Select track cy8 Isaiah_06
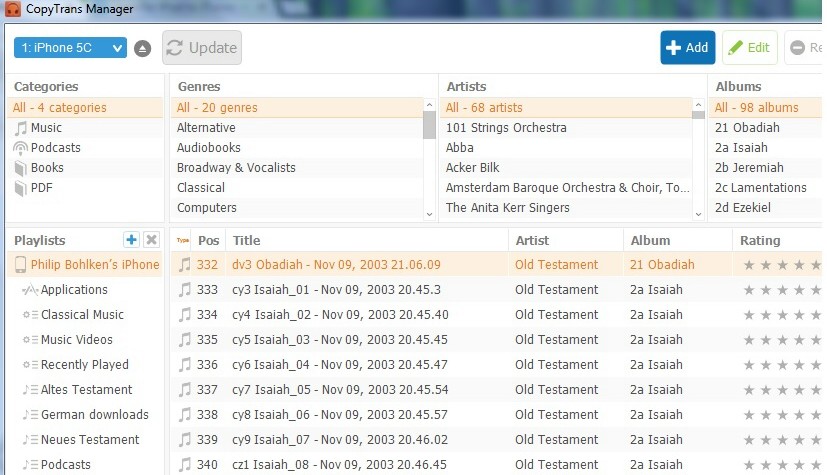 pos(340,415)
